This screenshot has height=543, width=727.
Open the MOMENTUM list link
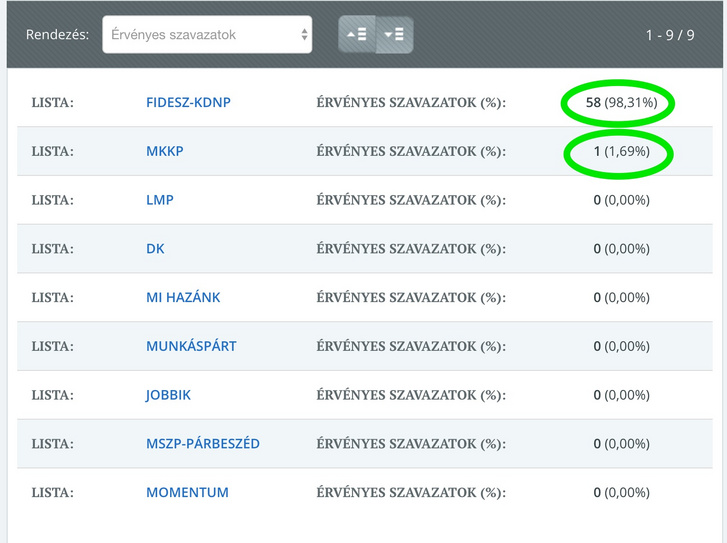187,492
